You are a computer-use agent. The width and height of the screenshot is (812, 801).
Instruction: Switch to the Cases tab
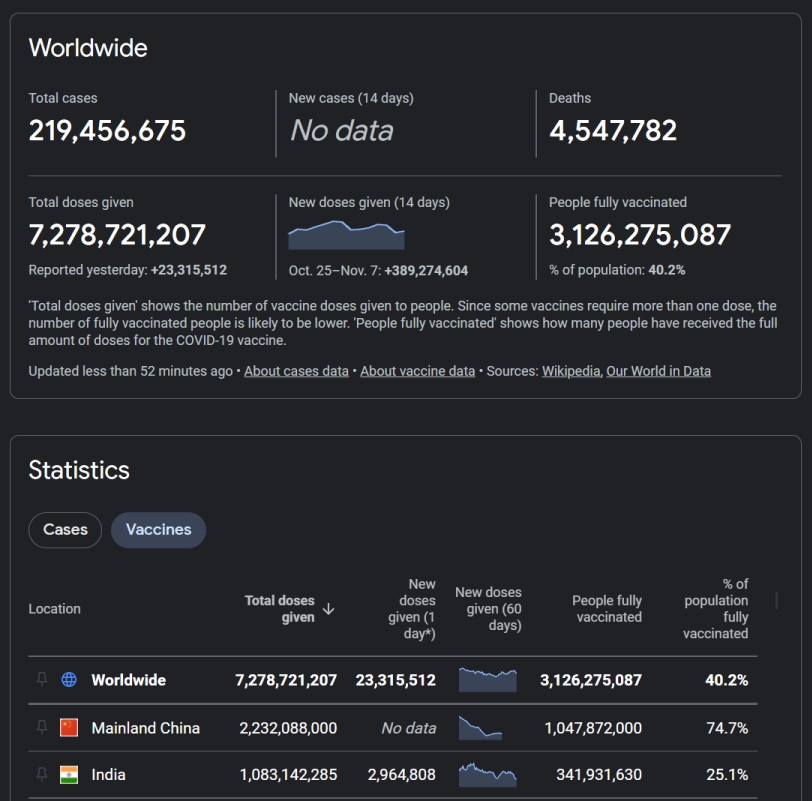click(65, 530)
